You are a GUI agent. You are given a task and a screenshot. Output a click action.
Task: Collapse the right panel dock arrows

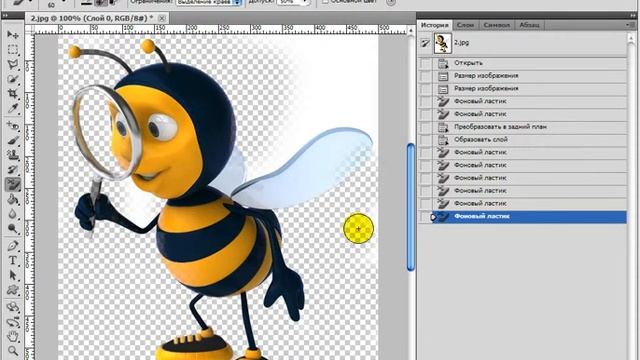[633, 15]
